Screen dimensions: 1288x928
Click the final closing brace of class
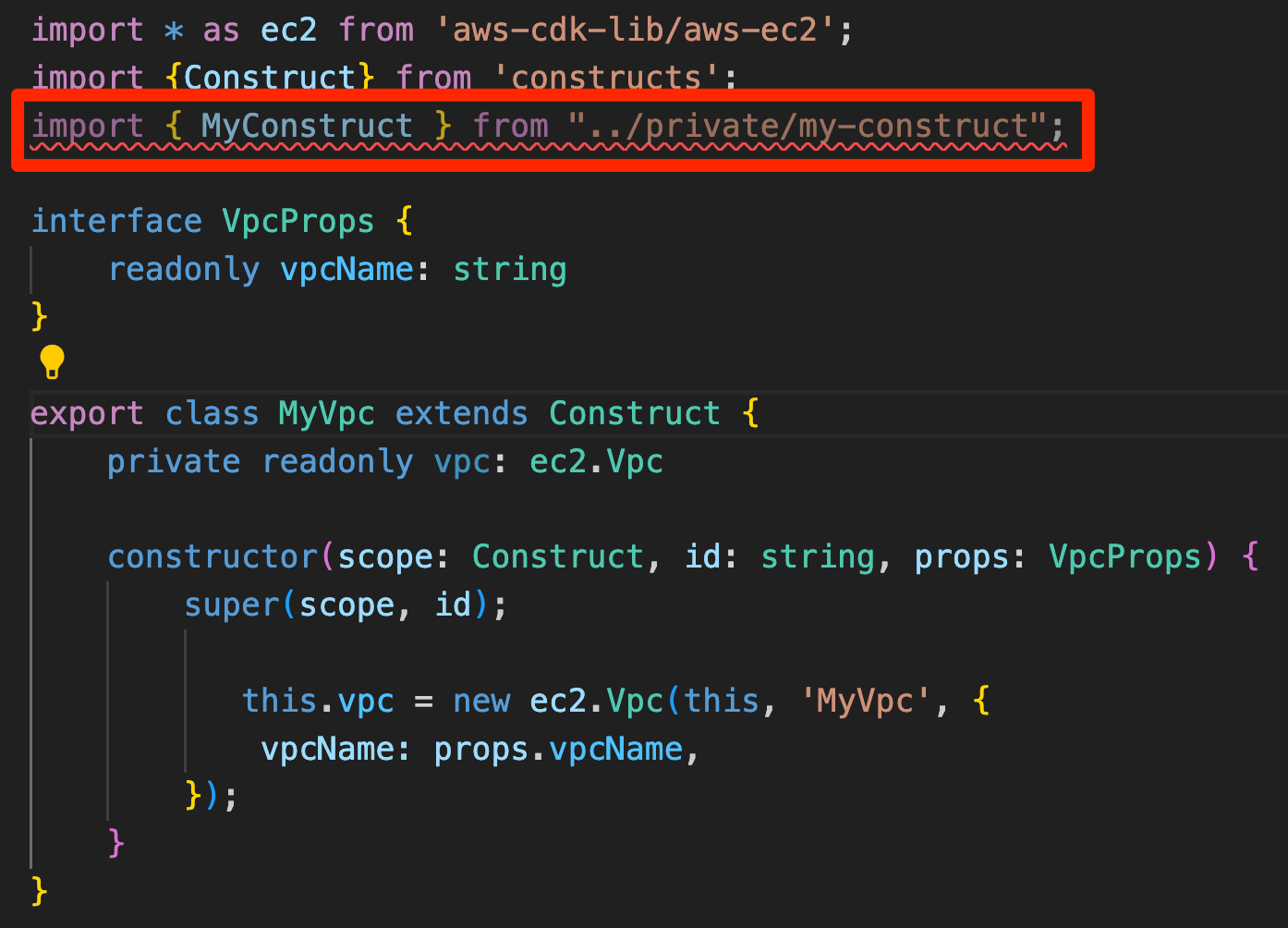point(39,891)
